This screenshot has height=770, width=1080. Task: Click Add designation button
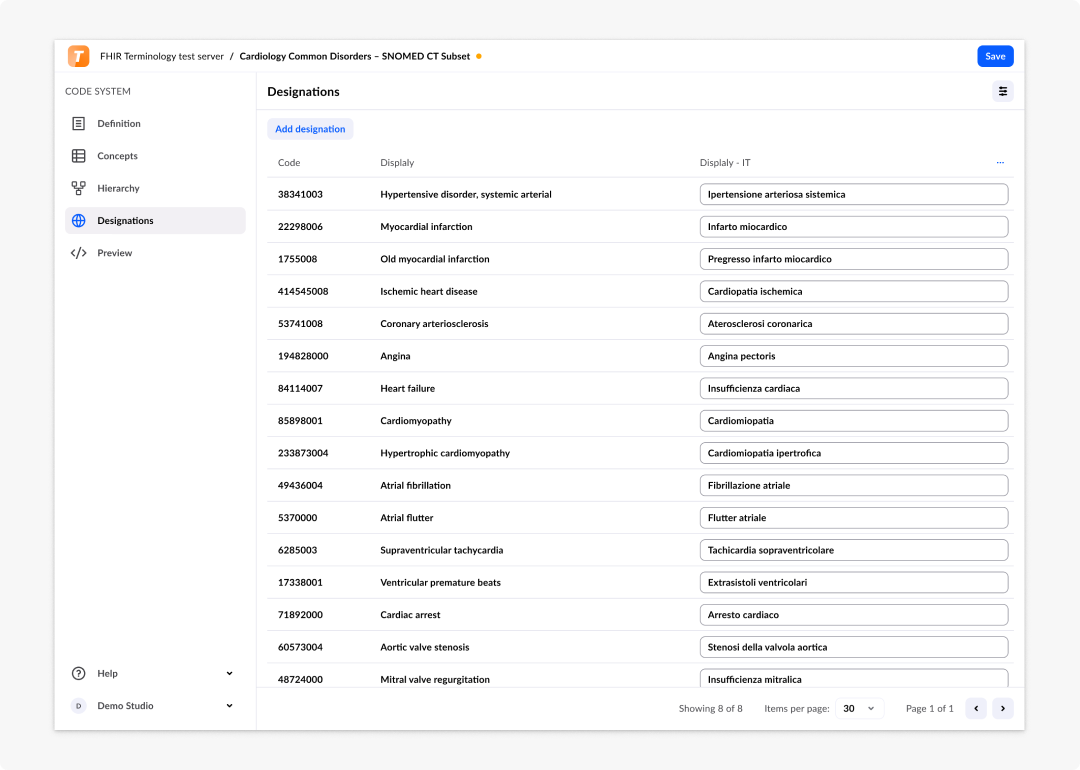click(x=310, y=129)
